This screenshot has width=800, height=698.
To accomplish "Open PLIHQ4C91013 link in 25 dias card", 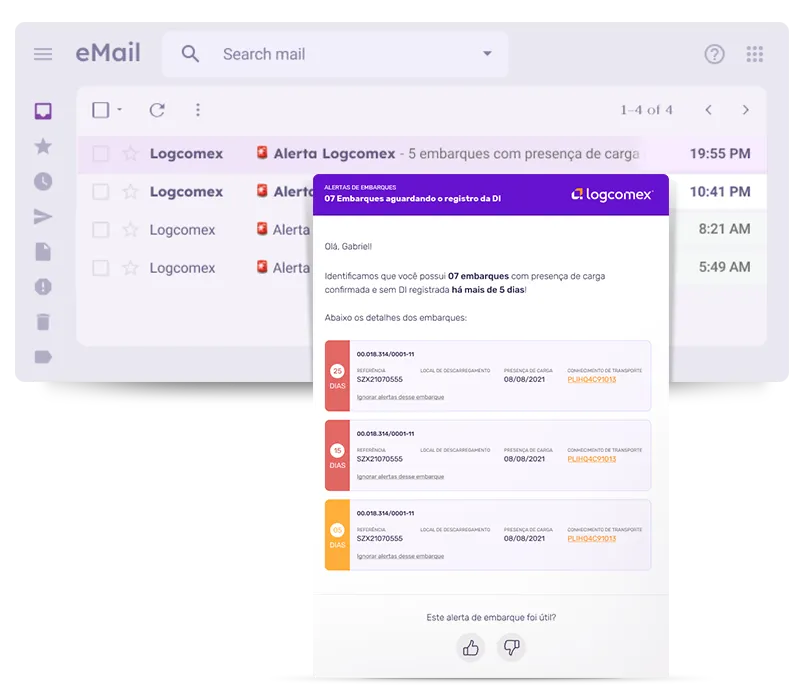I will (x=591, y=380).
